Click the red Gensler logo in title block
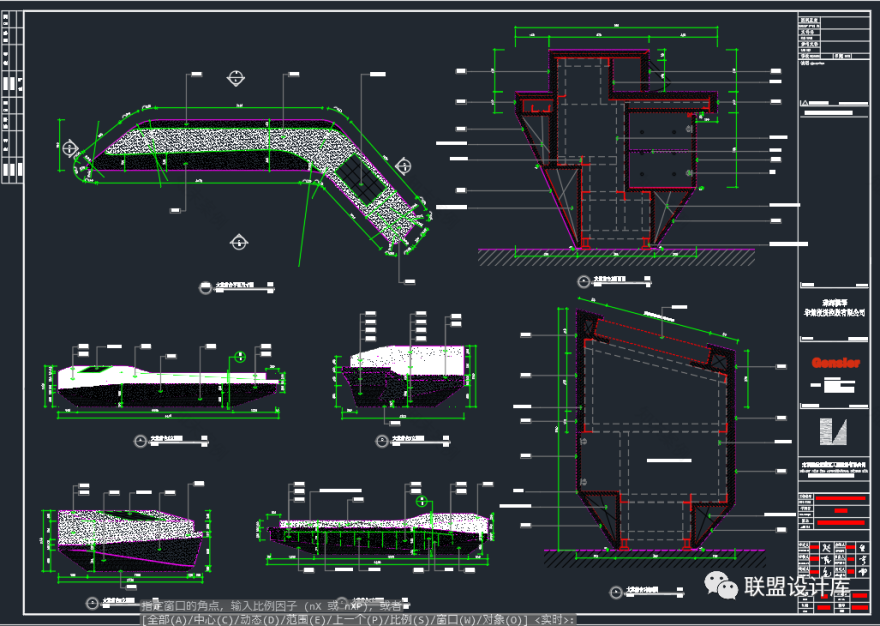Screen dimensions: 880x626 click(x=835, y=363)
